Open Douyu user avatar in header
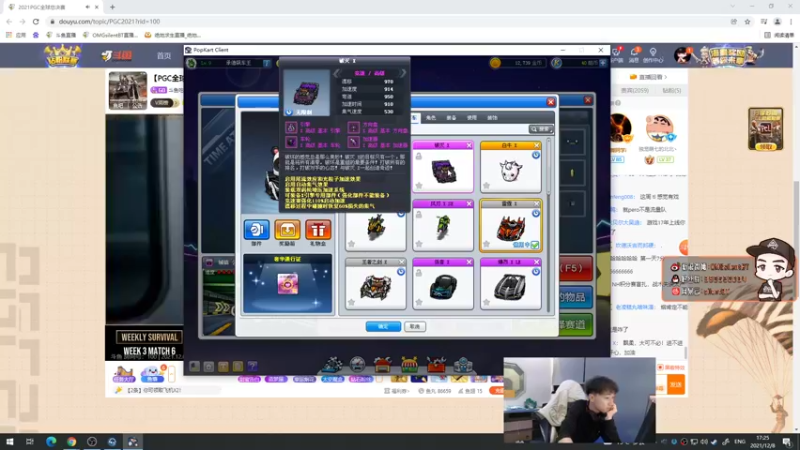Image resolution: width=800 pixels, height=450 pixels. point(682,55)
